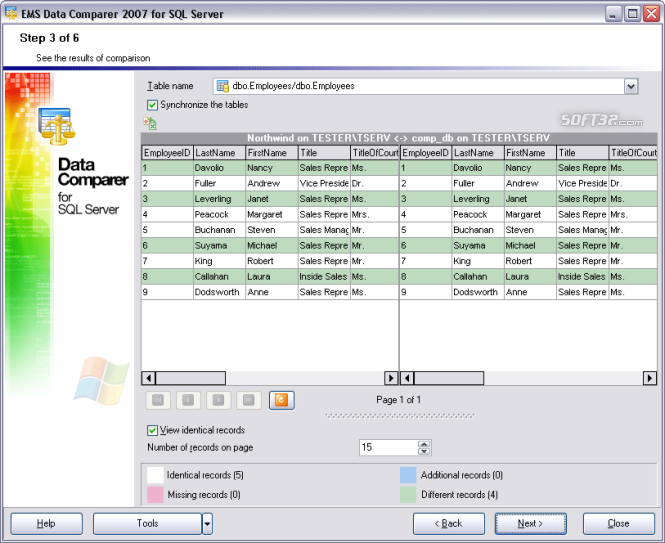665x543 pixels.
Task: Toggle View identical records checkbox
Action: click(152, 431)
